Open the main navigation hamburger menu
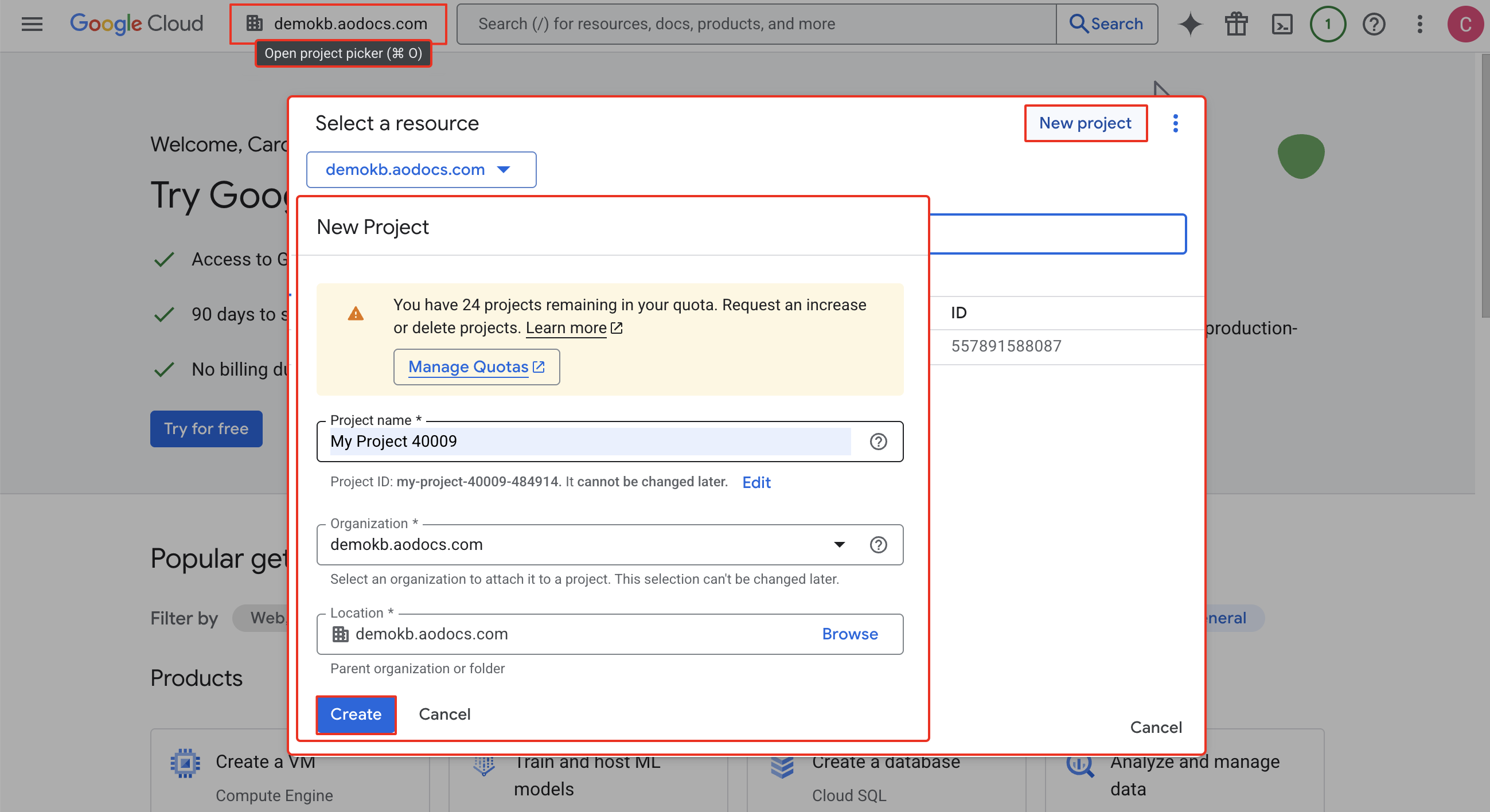1490x812 pixels. [32, 24]
